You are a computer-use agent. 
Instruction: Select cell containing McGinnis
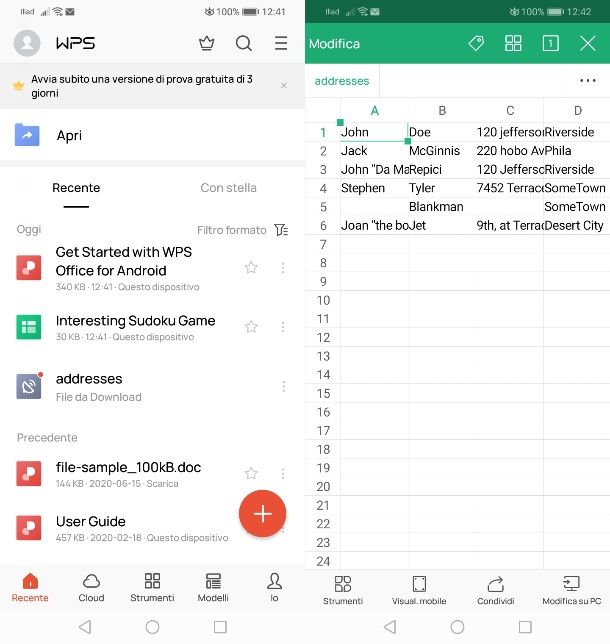pos(442,151)
